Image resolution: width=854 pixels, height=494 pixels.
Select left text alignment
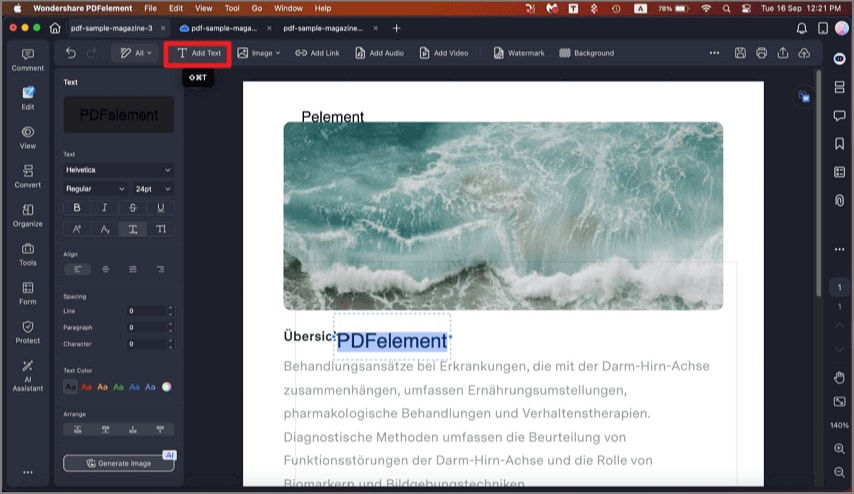[x=77, y=269]
